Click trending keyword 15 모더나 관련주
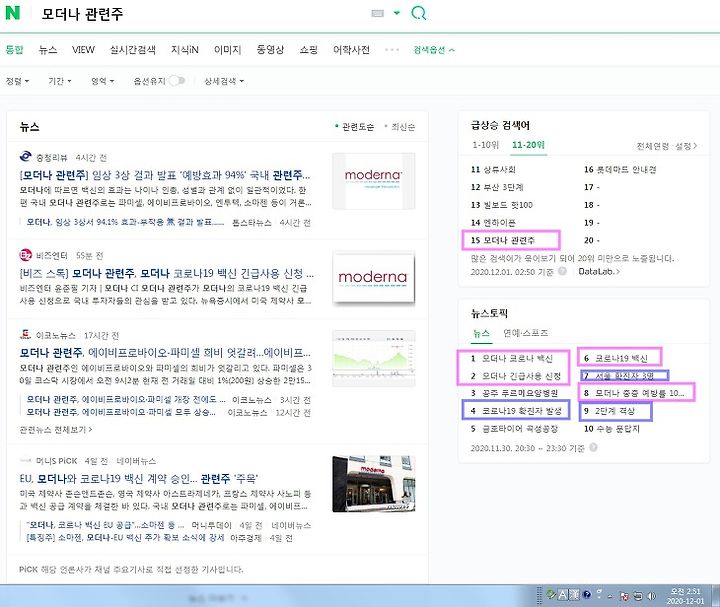This screenshot has height=607, width=720. click(x=503, y=240)
